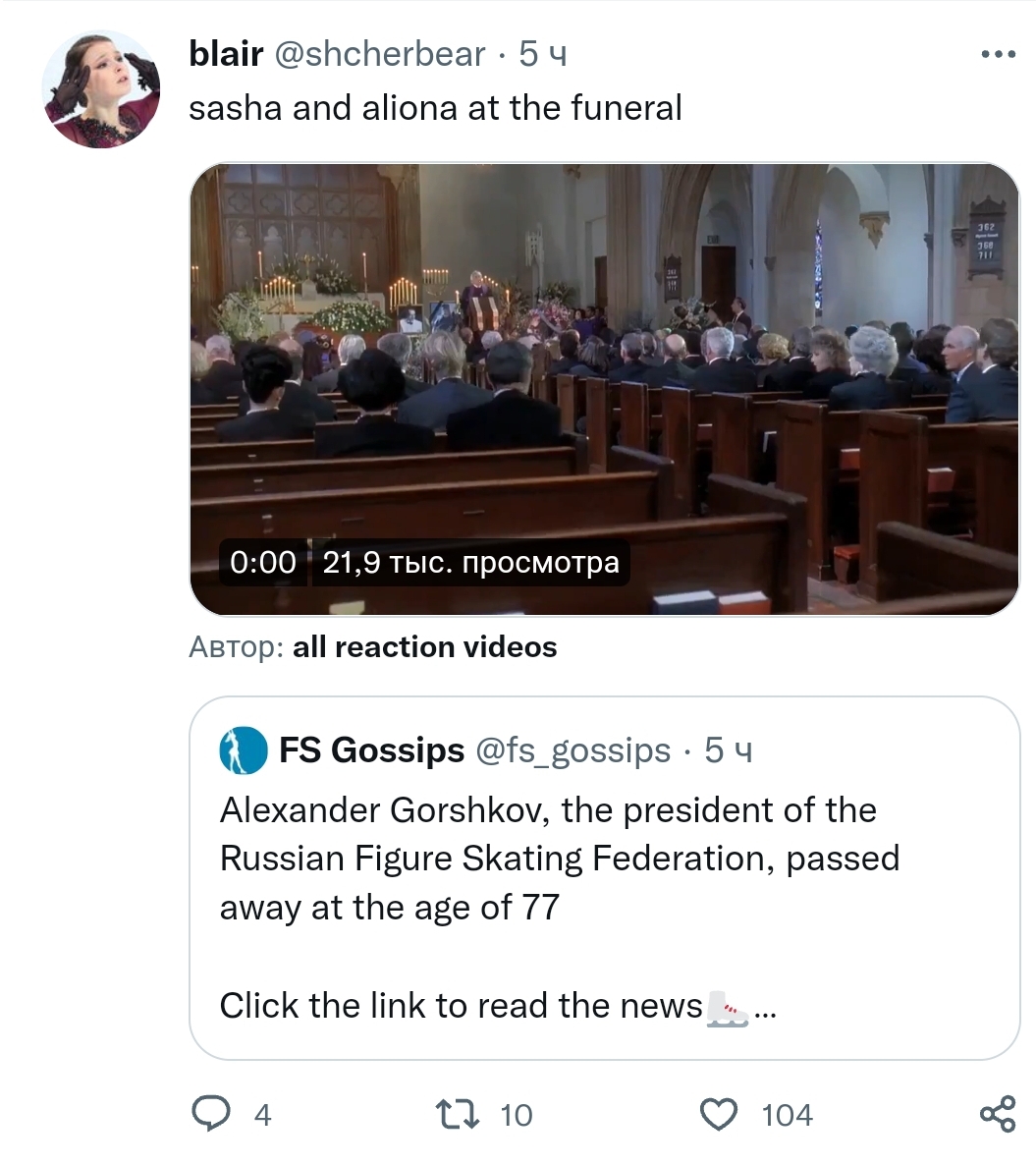This screenshot has width=1036, height=1165.
Task: Click the 21,9 тыс. просмотра view count
Action: pos(470,563)
